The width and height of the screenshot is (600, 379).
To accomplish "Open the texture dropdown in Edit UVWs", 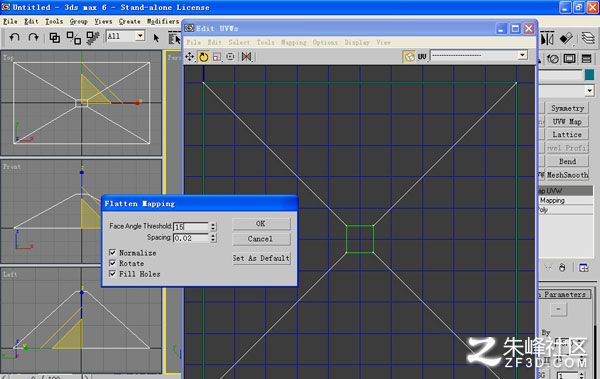I will click(523, 55).
